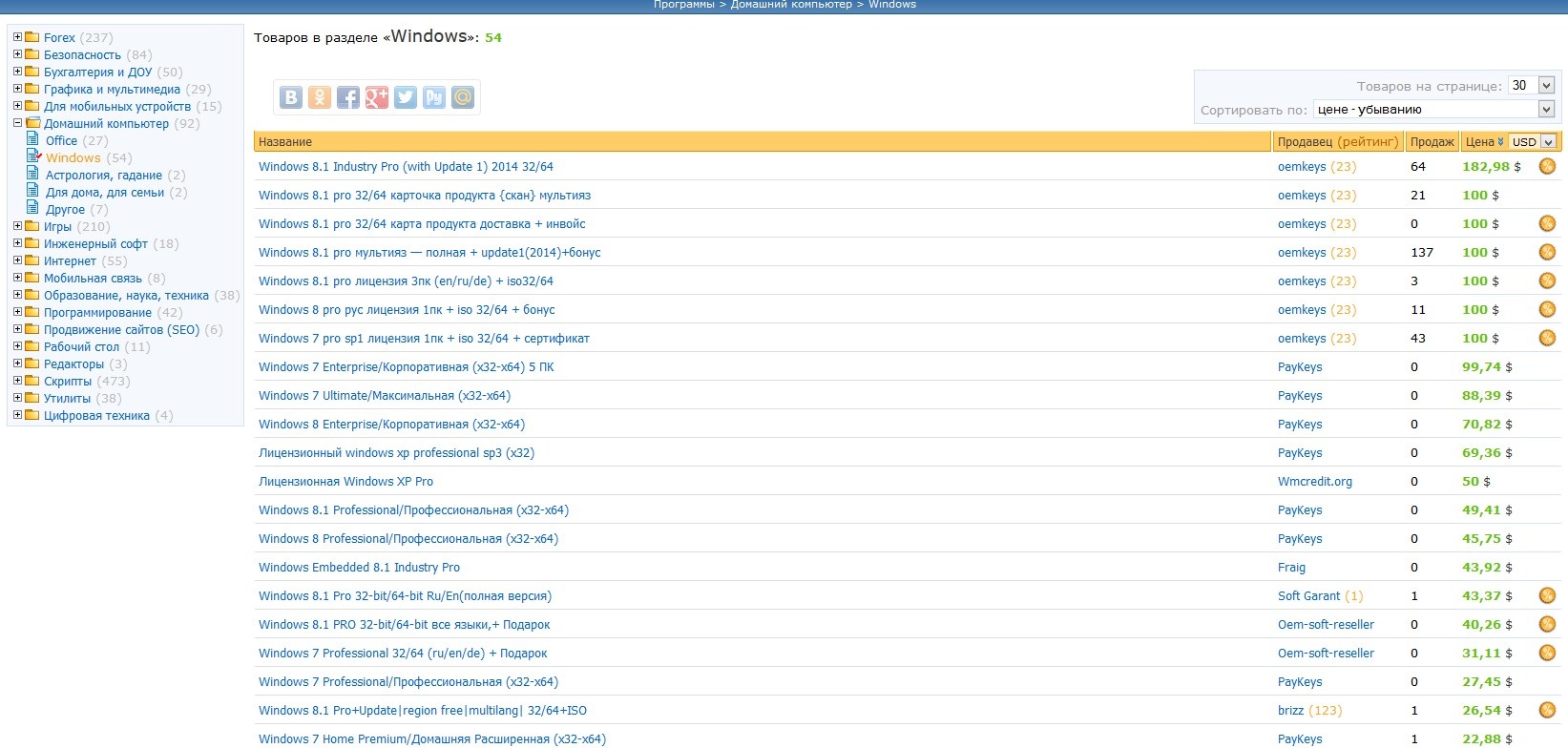Image resolution: width=1568 pixels, height=748 pixels.
Task: Open Windows 7 Ultimate/Максимальная listing
Action: pyautogui.click(x=385, y=395)
